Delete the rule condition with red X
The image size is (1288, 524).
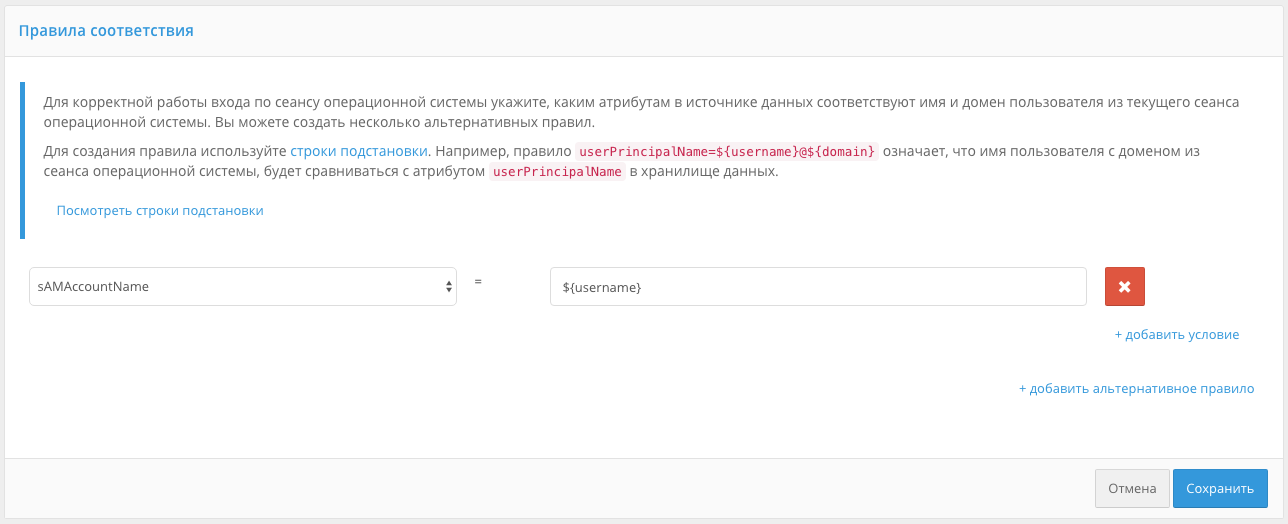point(1124,287)
